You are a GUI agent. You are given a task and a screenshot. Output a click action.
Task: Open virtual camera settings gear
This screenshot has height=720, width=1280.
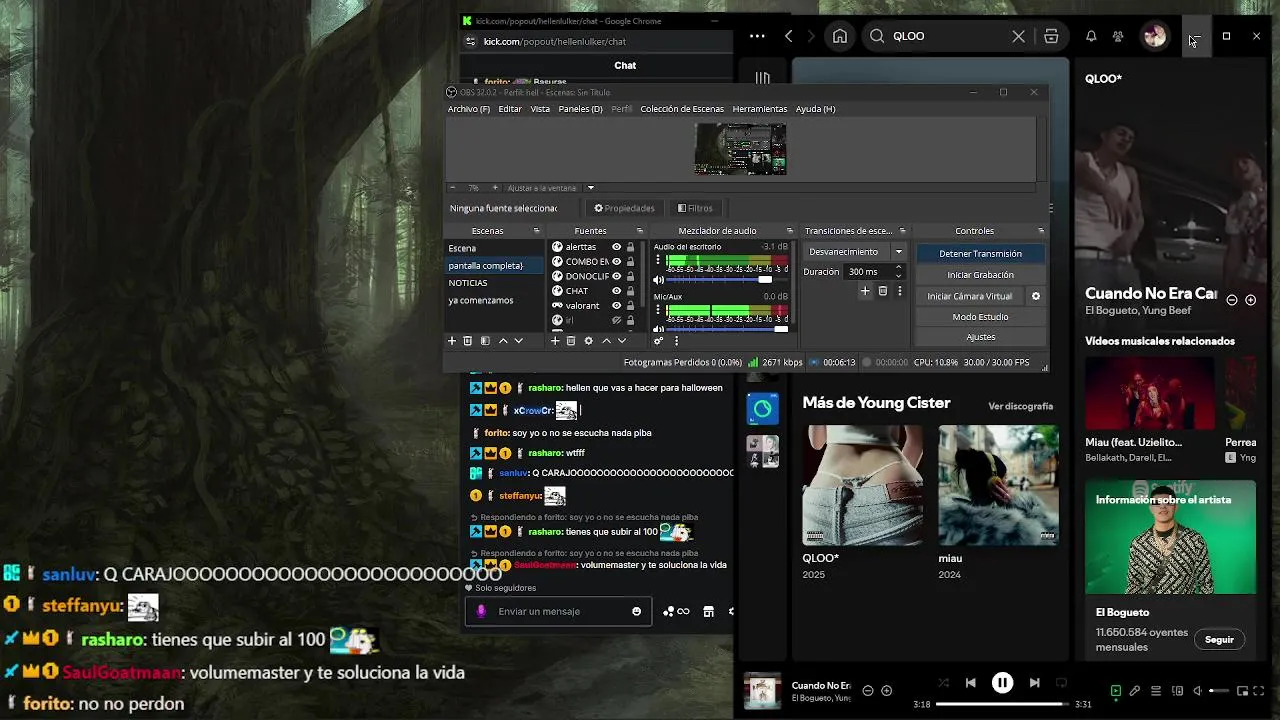(x=1036, y=296)
